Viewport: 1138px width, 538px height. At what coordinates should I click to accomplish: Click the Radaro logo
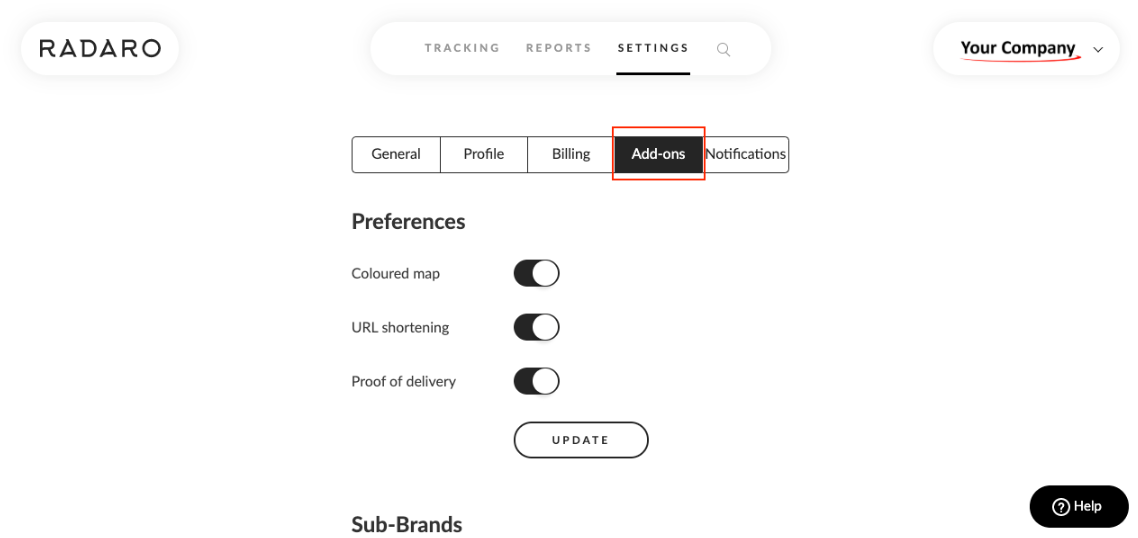tap(100, 49)
